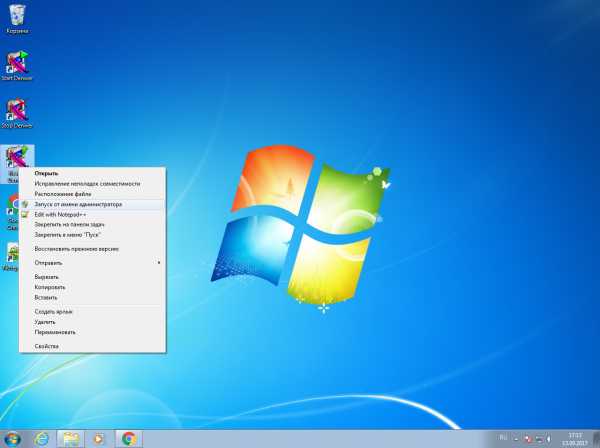Choose Вставить from the context menu
The height and width of the screenshot is (448, 600).
(x=93, y=298)
